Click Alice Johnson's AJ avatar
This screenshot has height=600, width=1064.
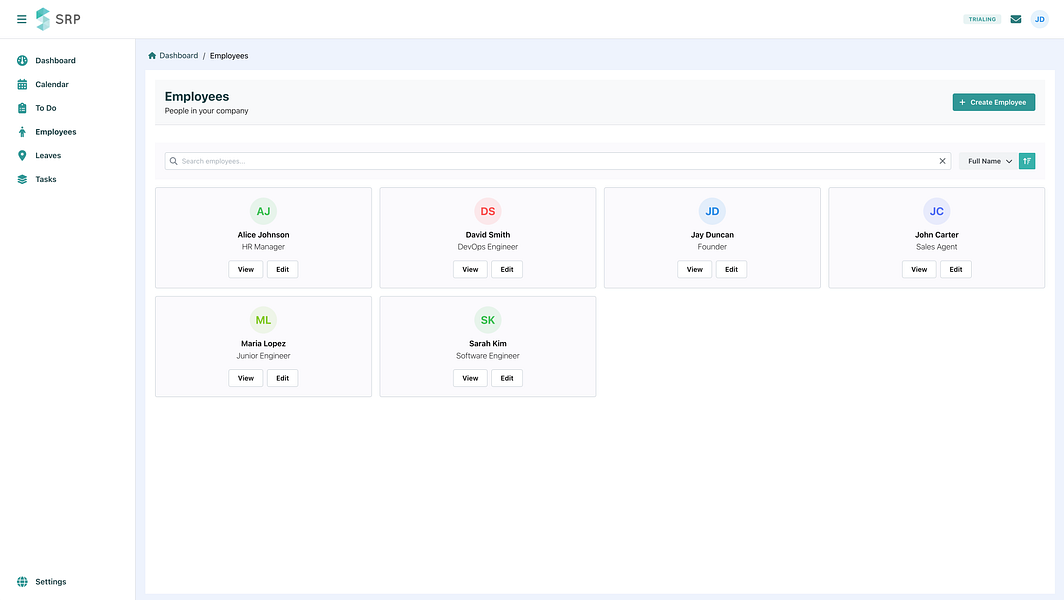(x=263, y=211)
